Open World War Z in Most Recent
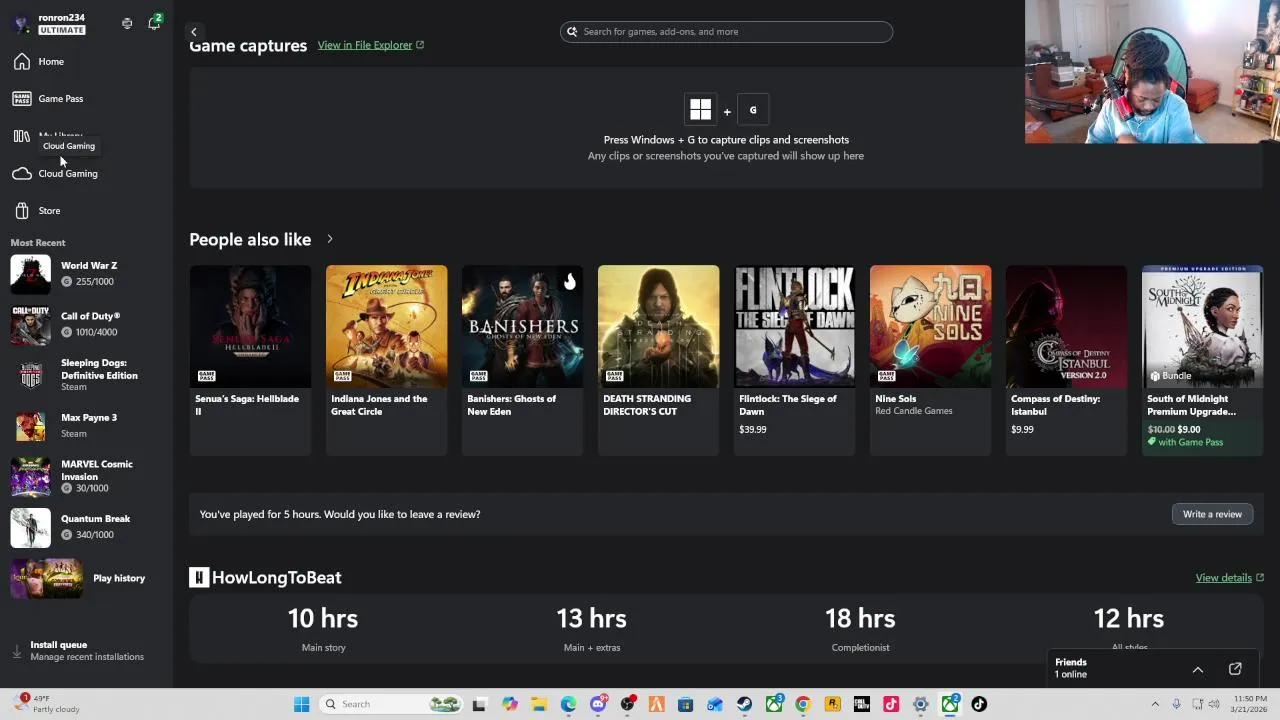 (87, 273)
